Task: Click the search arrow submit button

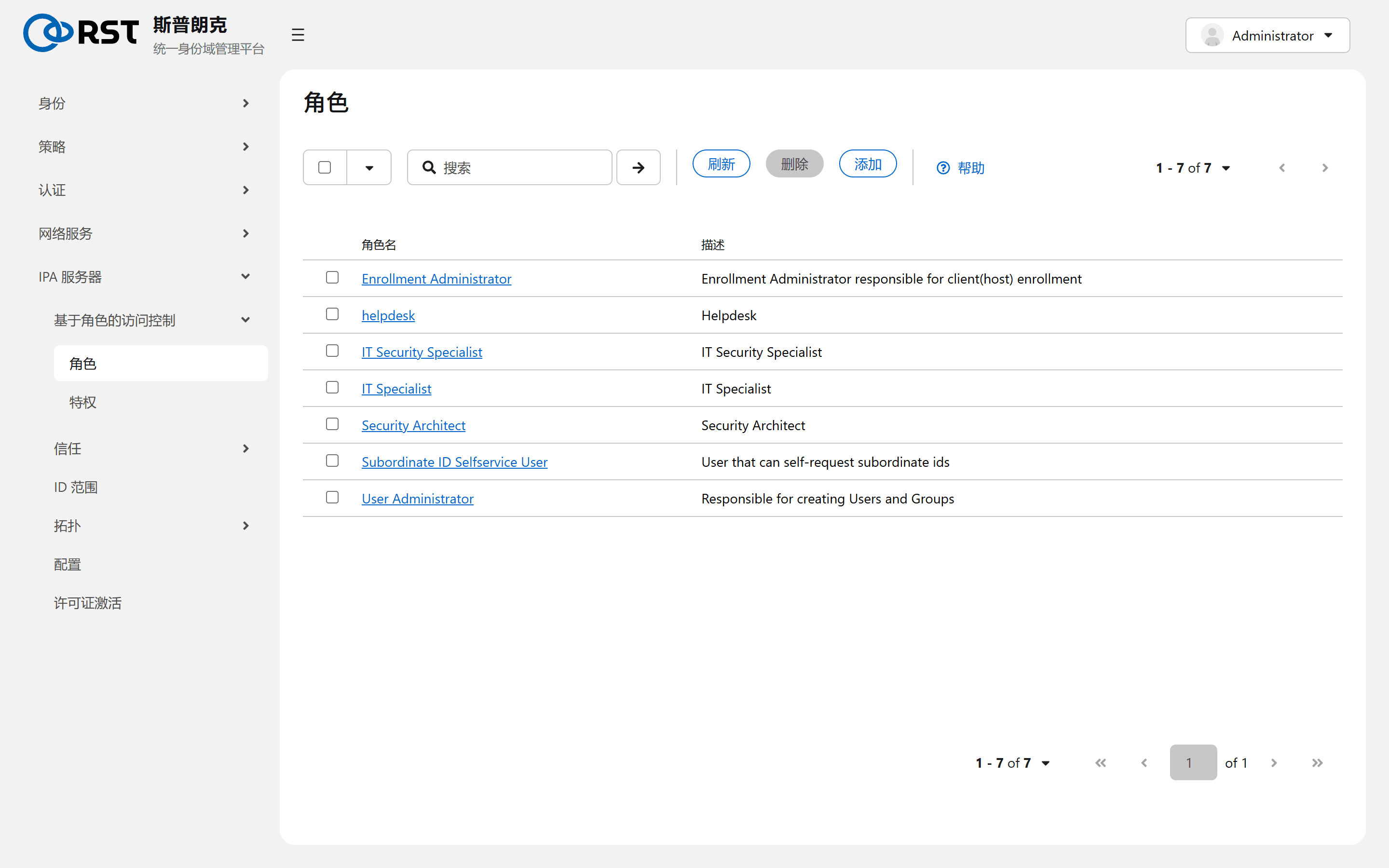Action: pos(638,168)
